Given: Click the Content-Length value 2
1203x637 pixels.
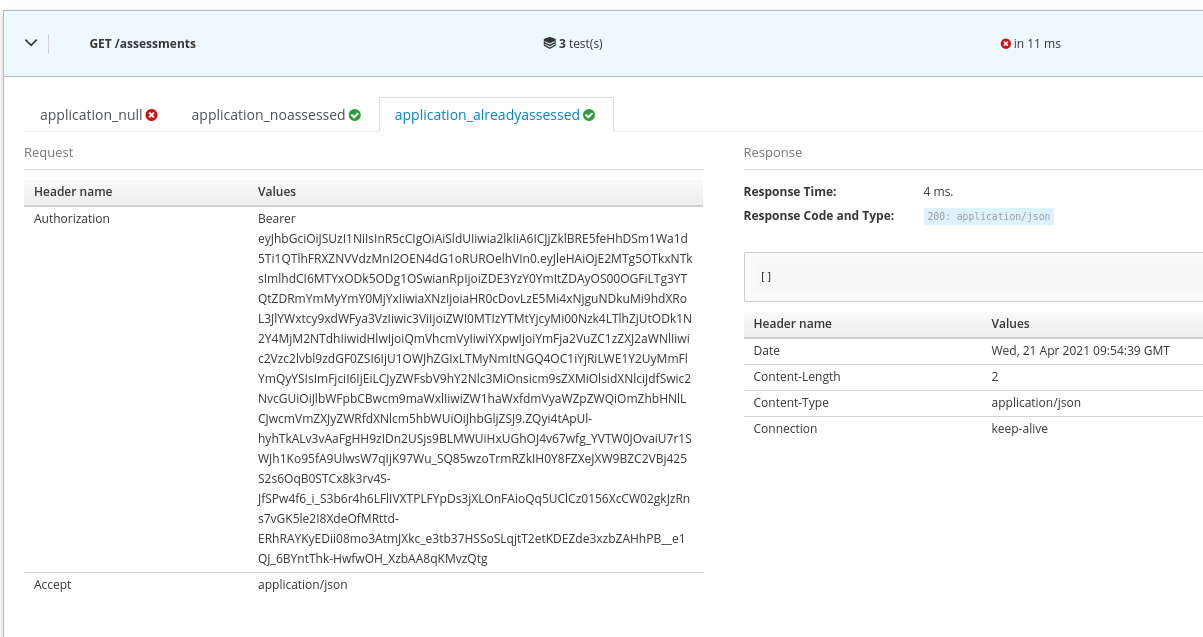Looking at the screenshot, I should tap(995, 377).
